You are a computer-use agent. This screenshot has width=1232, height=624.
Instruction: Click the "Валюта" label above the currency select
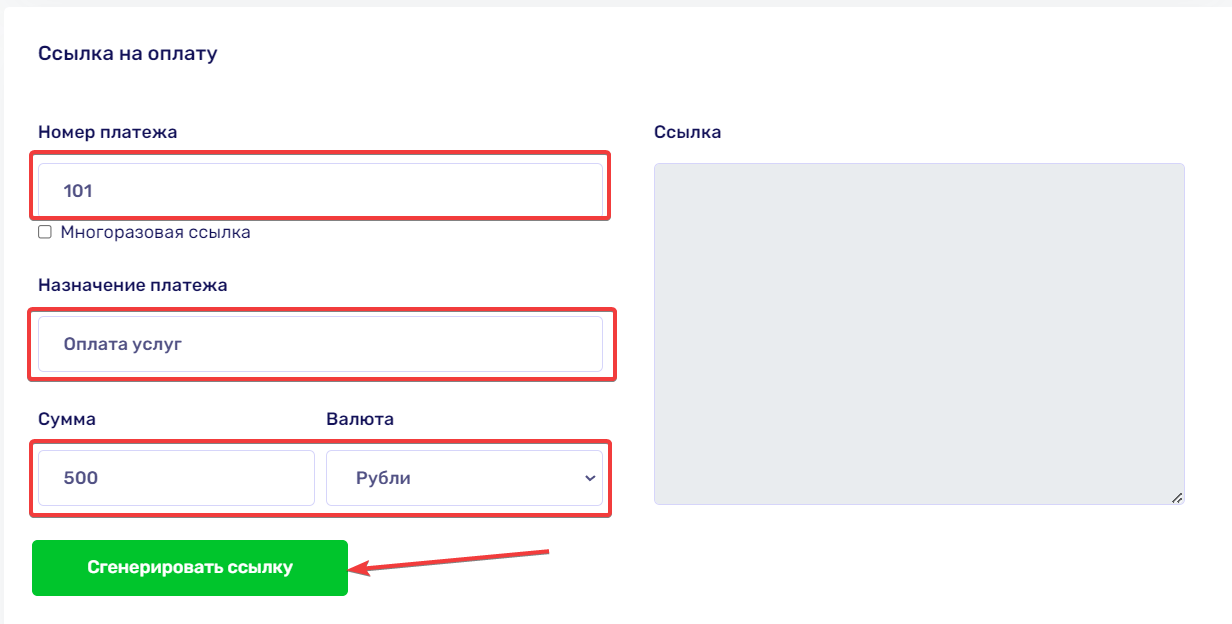(360, 419)
